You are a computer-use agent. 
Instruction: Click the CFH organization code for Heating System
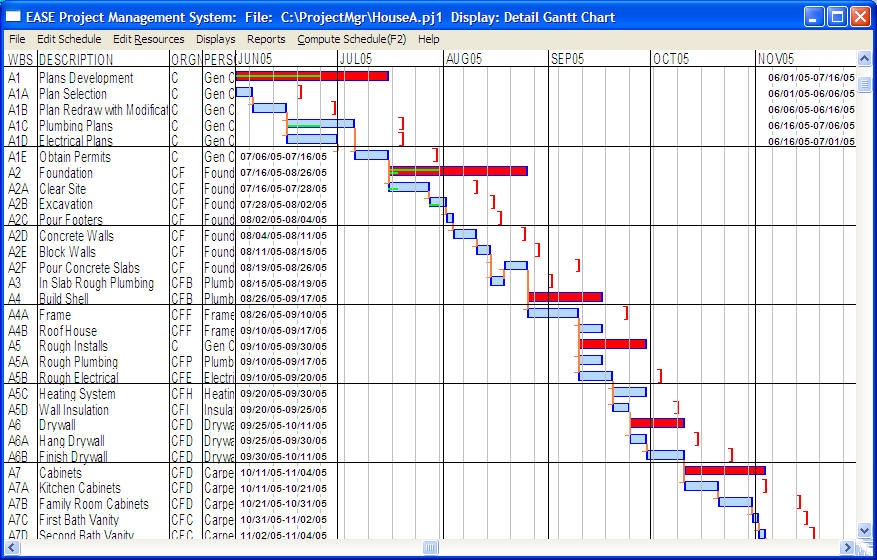(182, 394)
